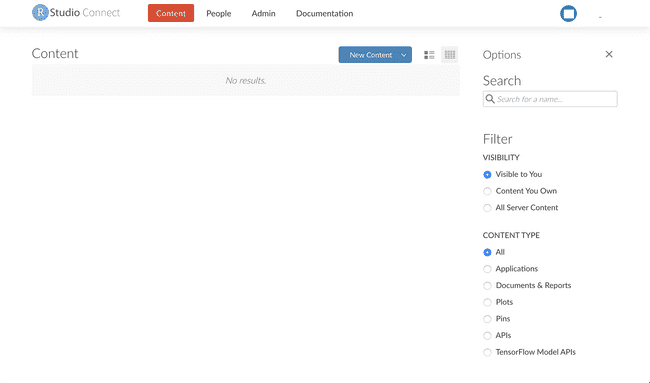
Task: Click the Options panel heading
Action: (x=502, y=55)
